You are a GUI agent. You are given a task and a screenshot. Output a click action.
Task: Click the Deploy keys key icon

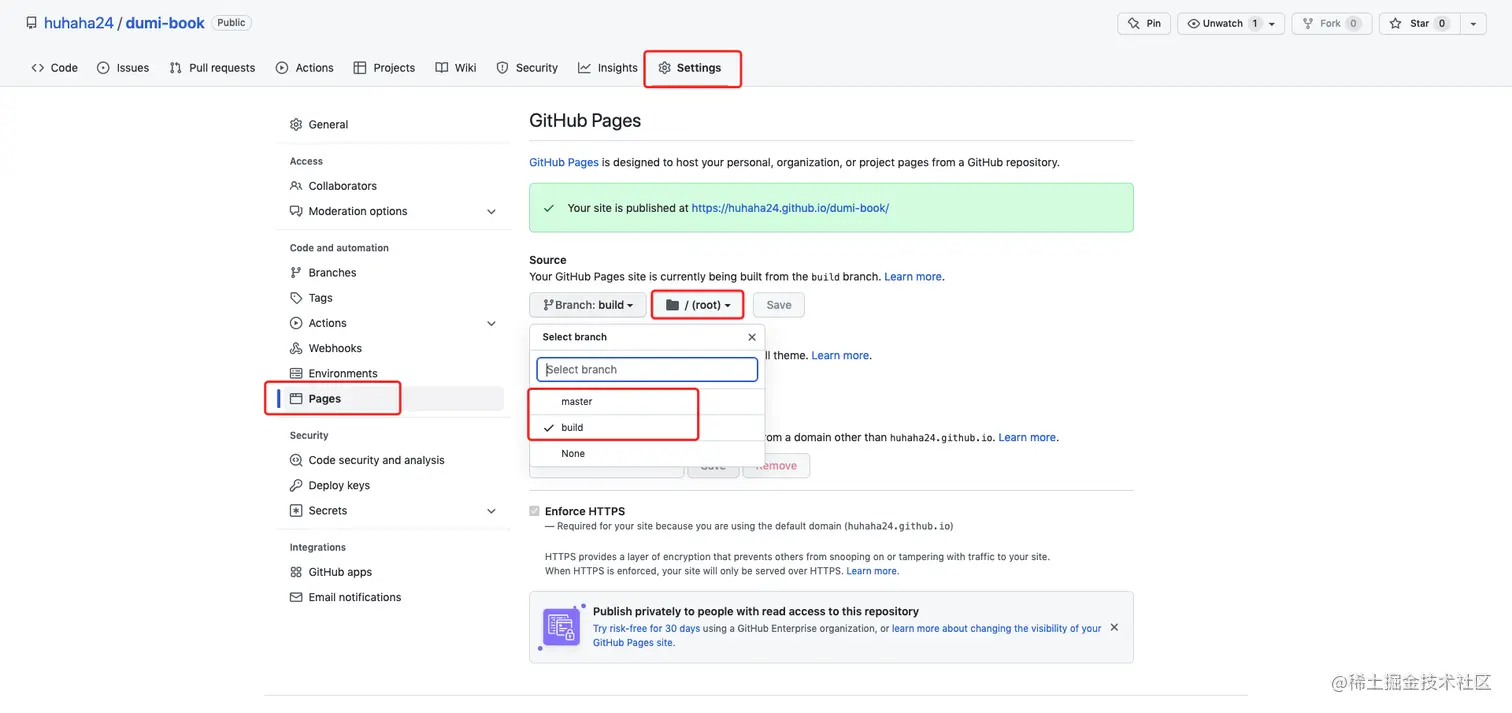(296, 485)
